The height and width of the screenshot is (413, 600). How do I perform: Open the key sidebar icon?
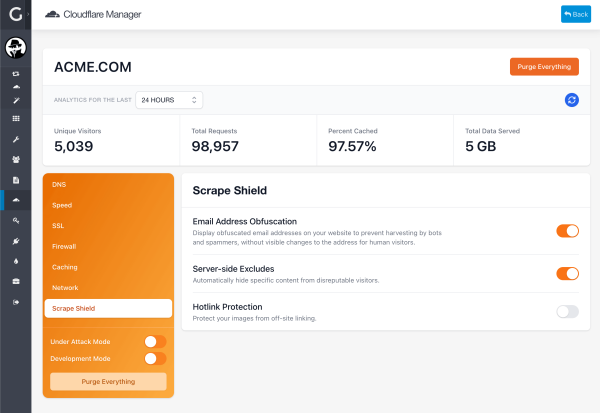pyautogui.click(x=16, y=220)
